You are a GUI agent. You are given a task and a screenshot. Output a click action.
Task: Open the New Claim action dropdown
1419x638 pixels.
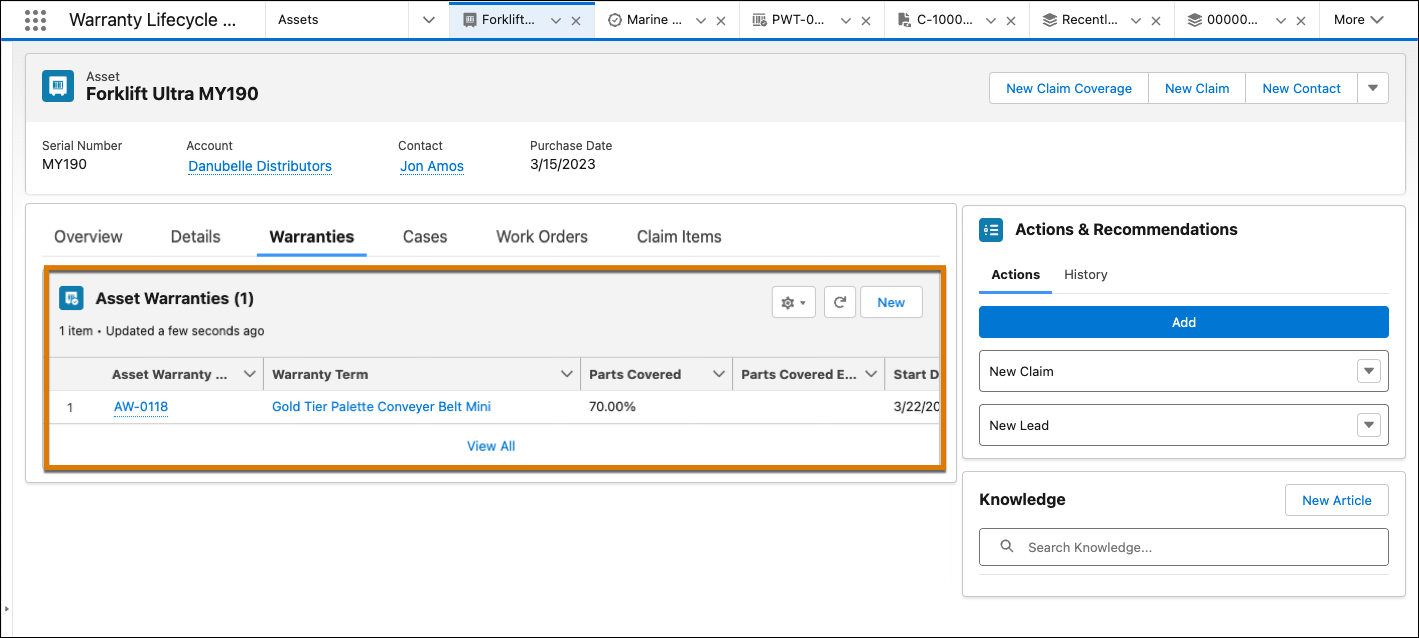point(1369,371)
